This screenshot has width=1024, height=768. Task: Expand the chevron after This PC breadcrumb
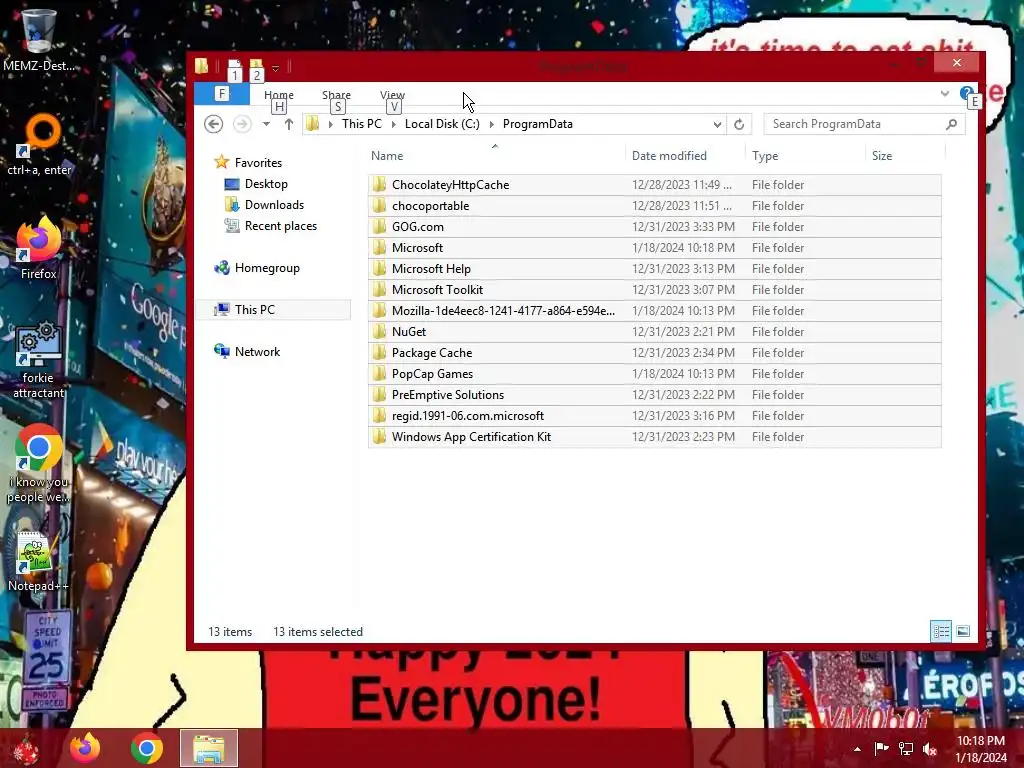393,124
